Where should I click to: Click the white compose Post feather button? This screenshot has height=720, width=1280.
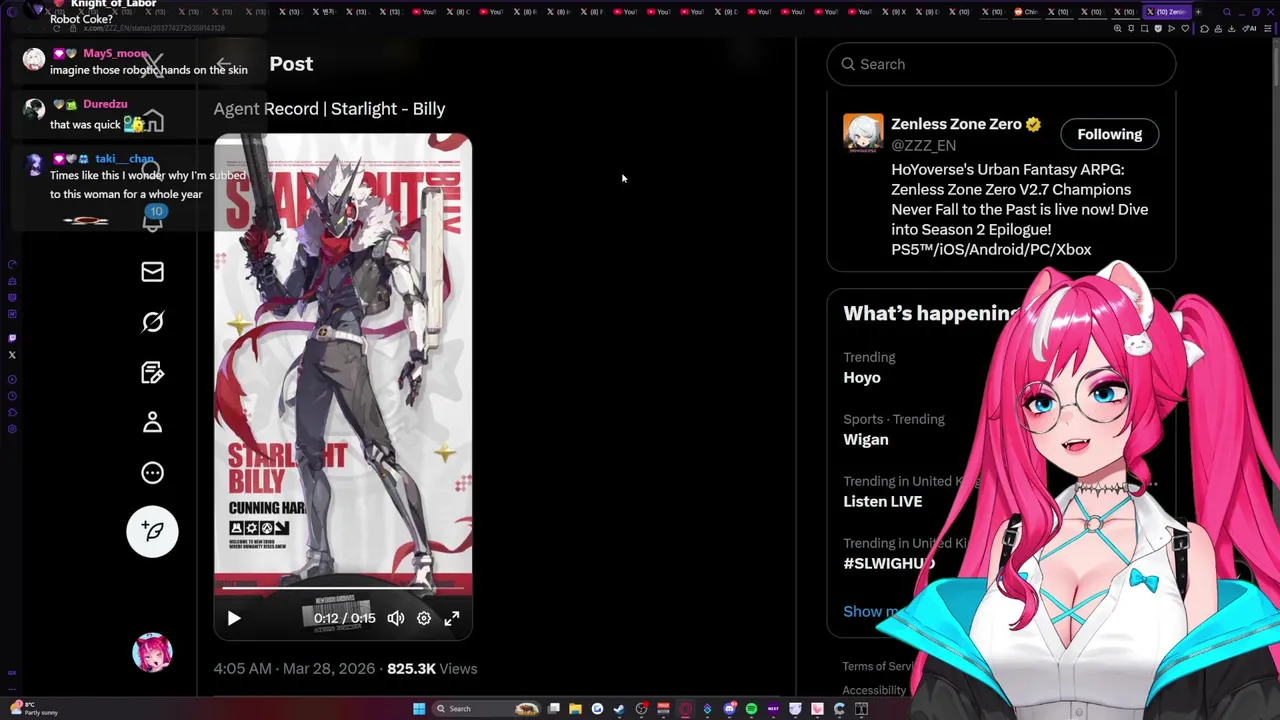(152, 531)
